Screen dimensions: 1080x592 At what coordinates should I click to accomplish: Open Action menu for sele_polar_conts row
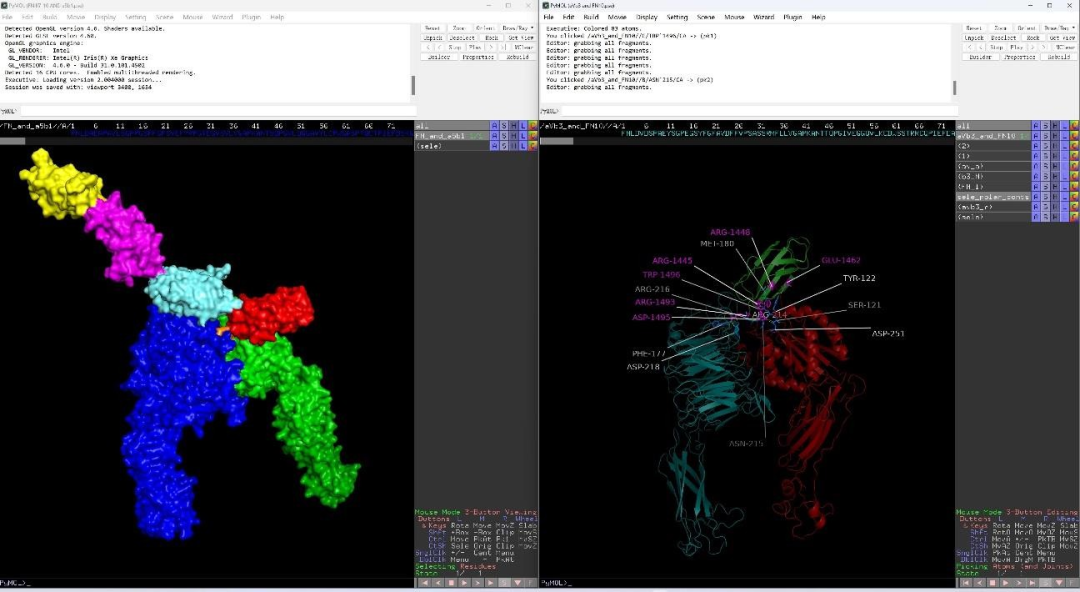click(x=1036, y=197)
